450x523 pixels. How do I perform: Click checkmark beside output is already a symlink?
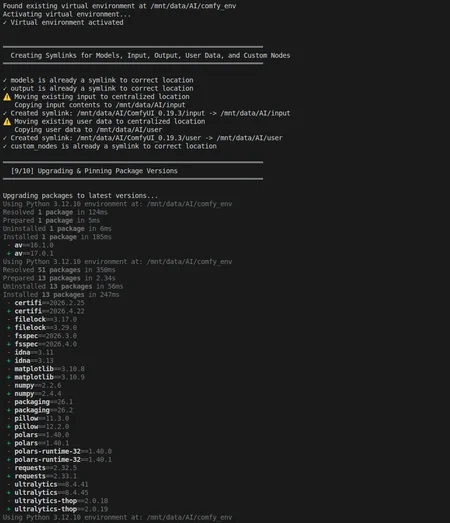tap(5, 89)
